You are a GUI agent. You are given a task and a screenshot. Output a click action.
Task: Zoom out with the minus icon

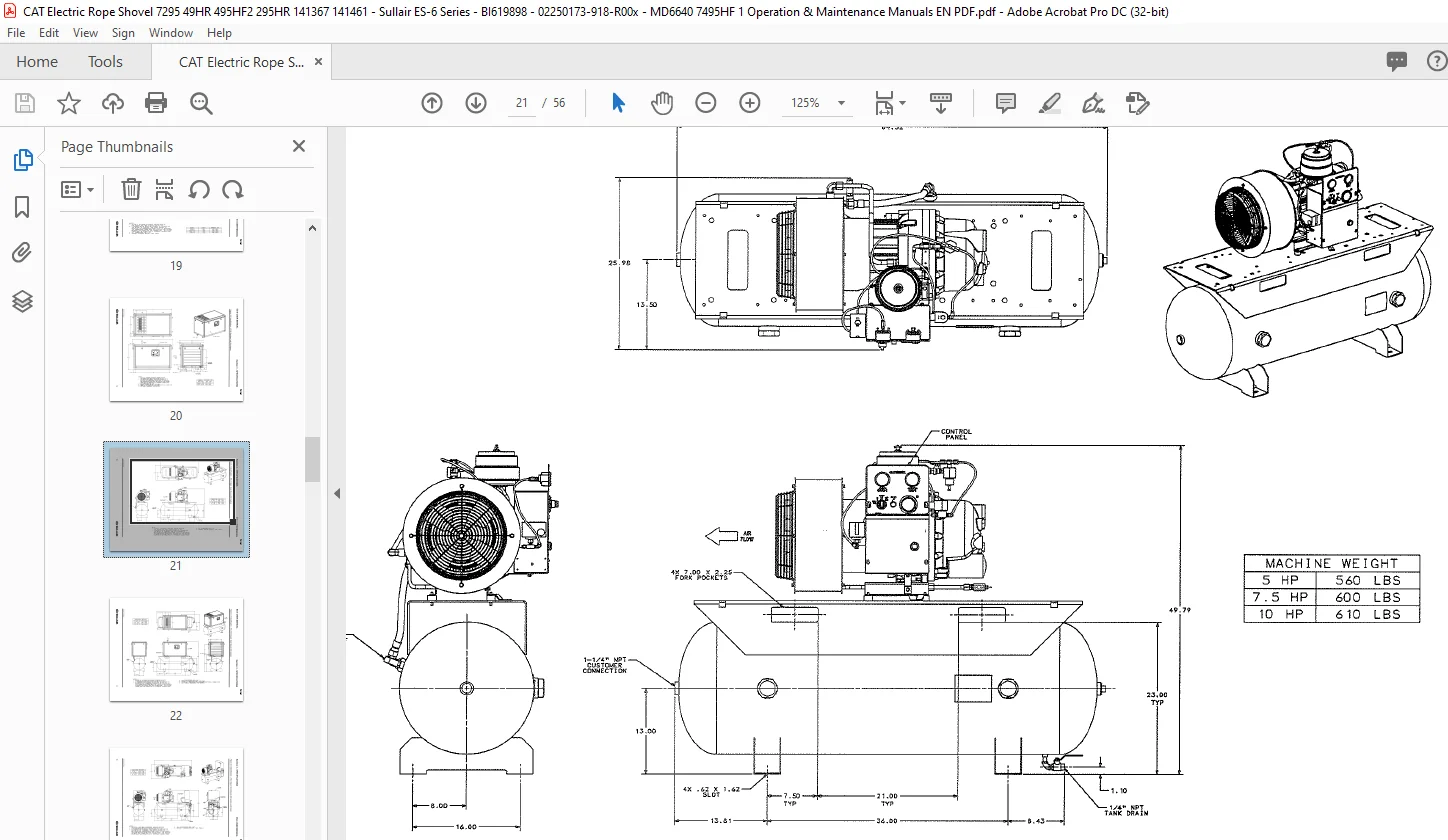click(x=706, y=103)
